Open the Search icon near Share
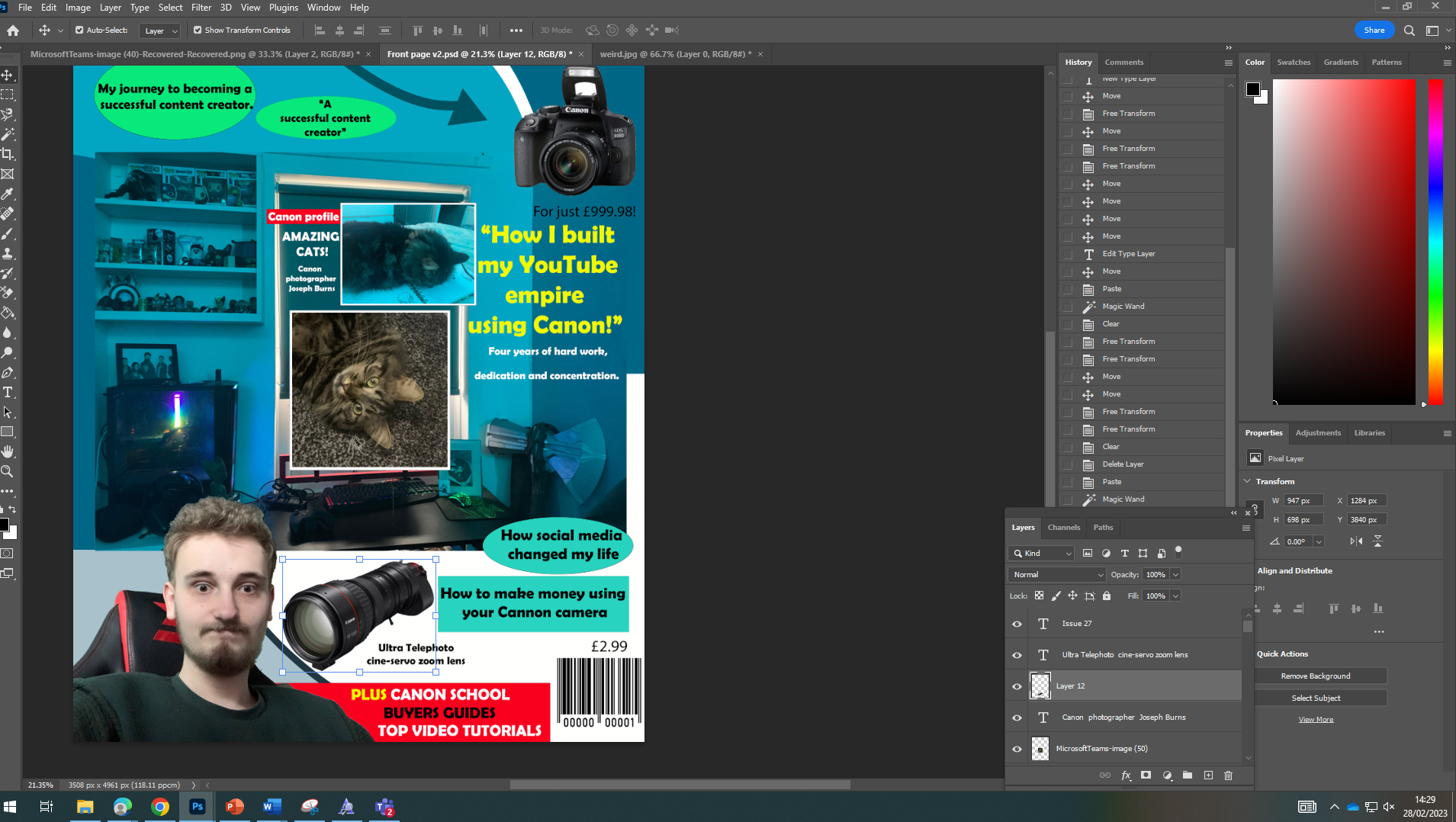The height and width of the screenshot is (822, 1456). (1409, 31)
